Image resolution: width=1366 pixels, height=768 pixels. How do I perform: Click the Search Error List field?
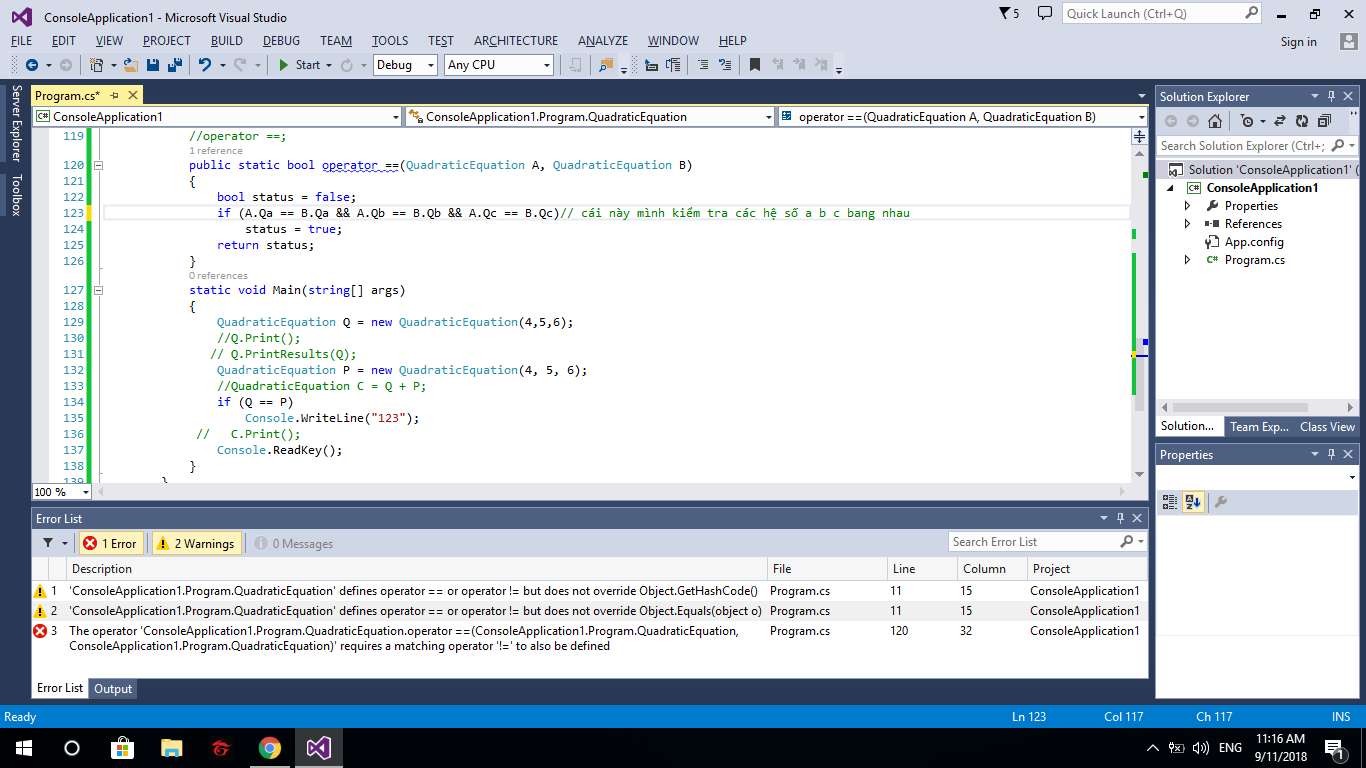[1035, 542]
